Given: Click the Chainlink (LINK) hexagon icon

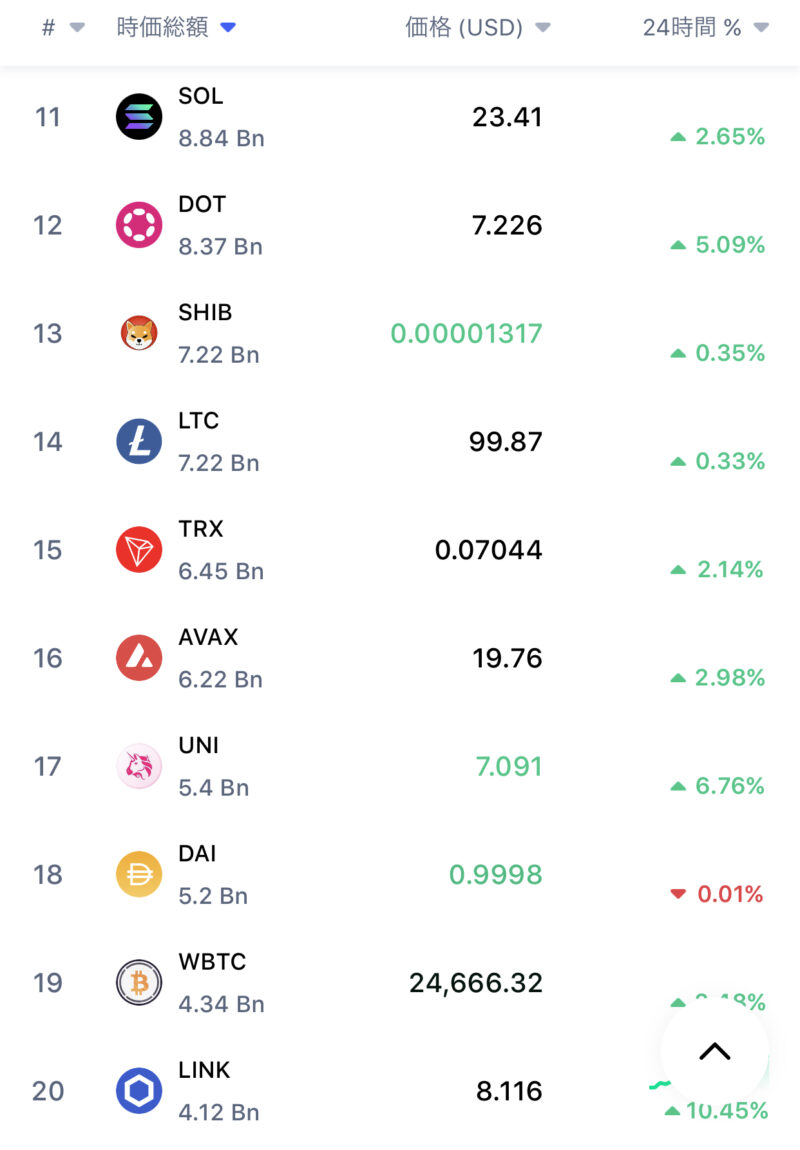Looking at the screenshot, I should [x=139, y=1091].
